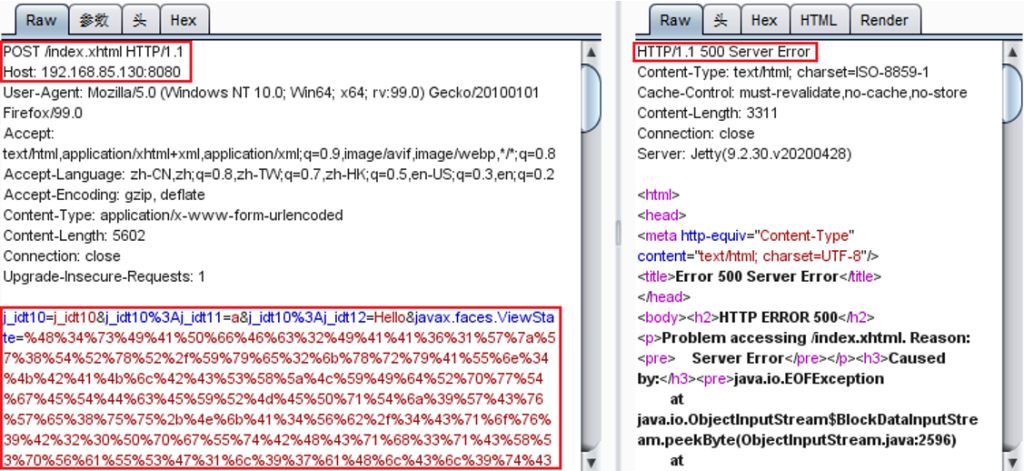Open the HTML tab in the response panel
Image resolution: width=1024 pixels, height=471 pixels.
(x=818, y=20)
